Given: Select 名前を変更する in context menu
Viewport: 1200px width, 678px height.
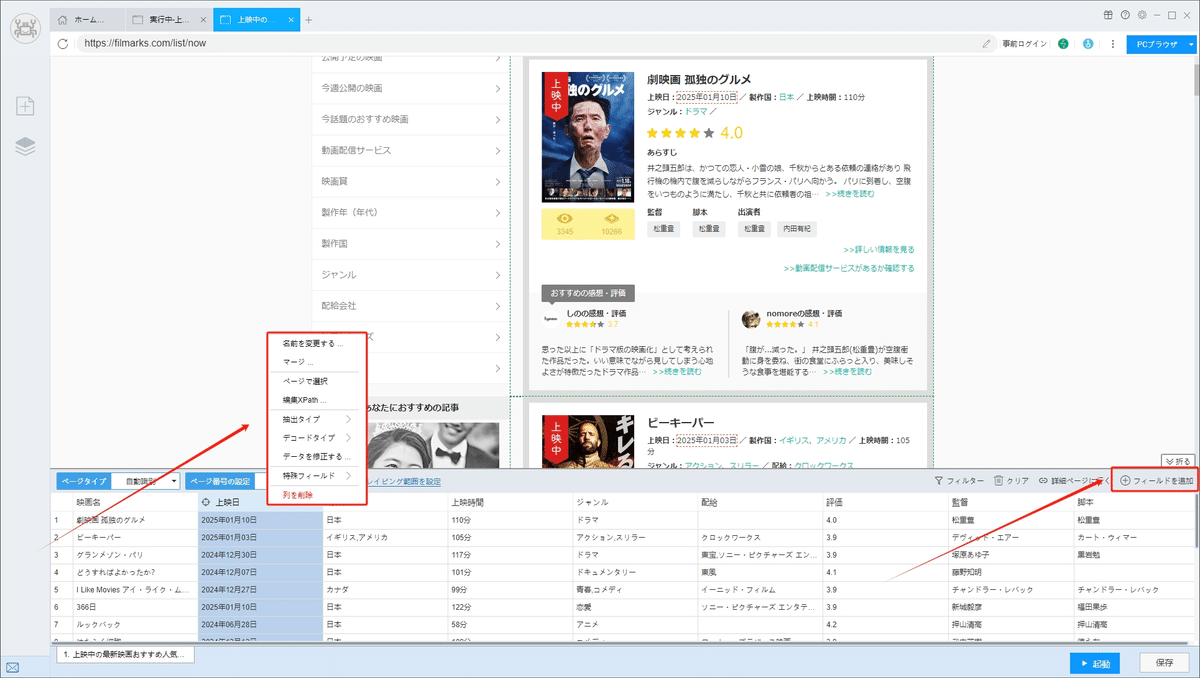Looking at the screenshot, I should (312, 343).
